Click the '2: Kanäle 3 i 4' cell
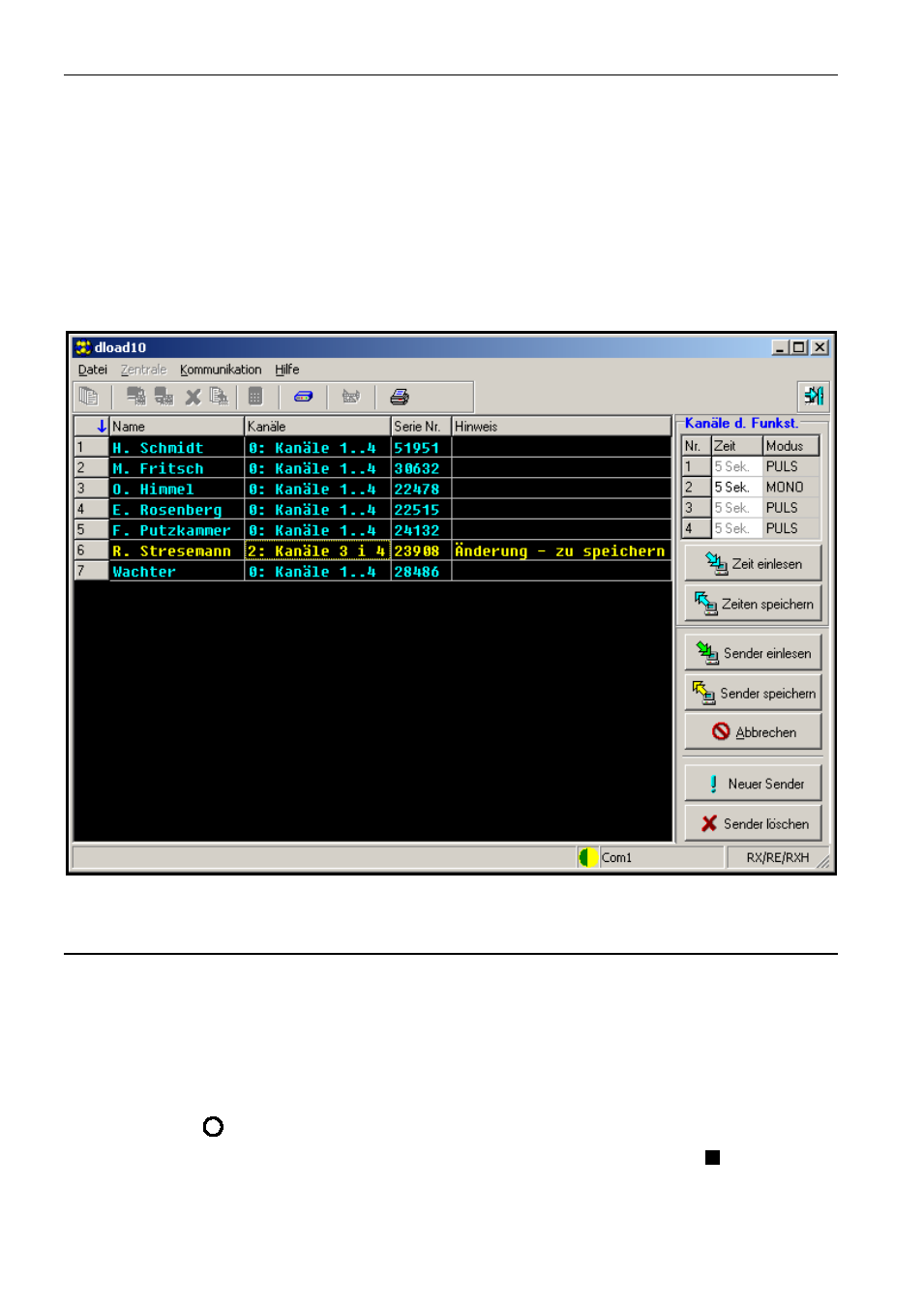The image size is (924, 1306). pyautogui.click(x=317, y=551)
